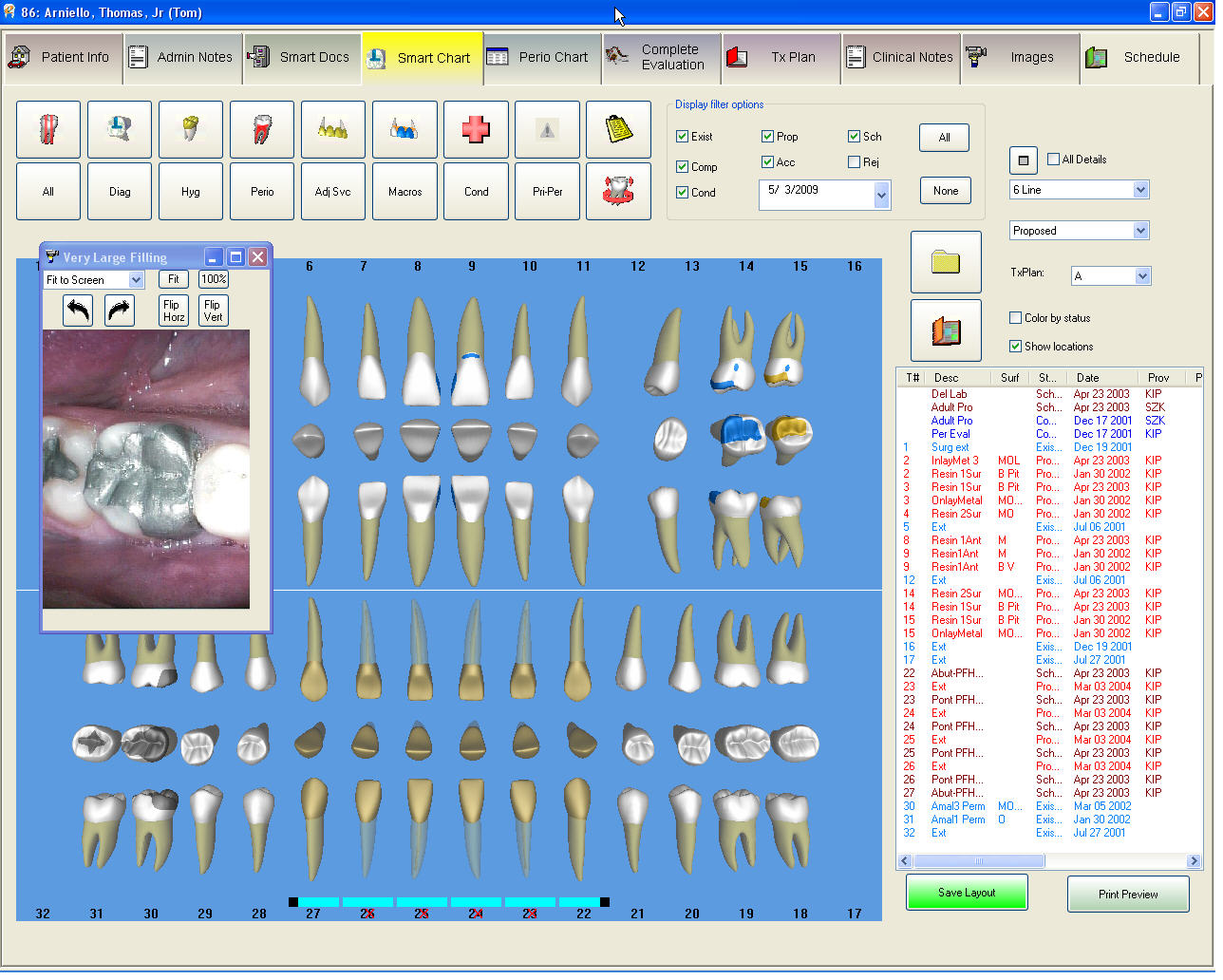This screenshot has height=980, width=1223.
Task: Click the Very Large Filling tooth photo
Action: 146,469
